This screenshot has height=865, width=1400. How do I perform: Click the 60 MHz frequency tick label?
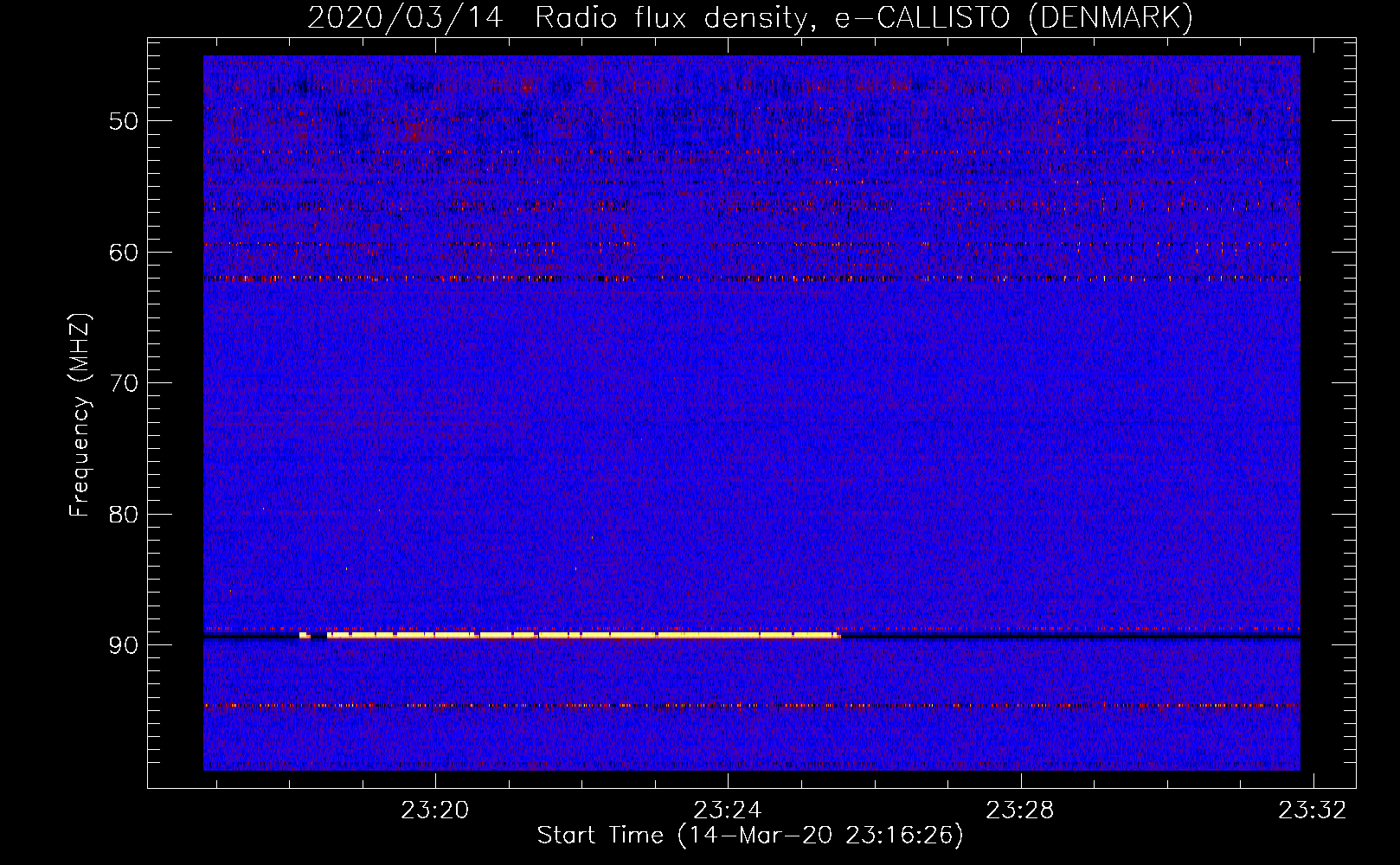point(124,253)
